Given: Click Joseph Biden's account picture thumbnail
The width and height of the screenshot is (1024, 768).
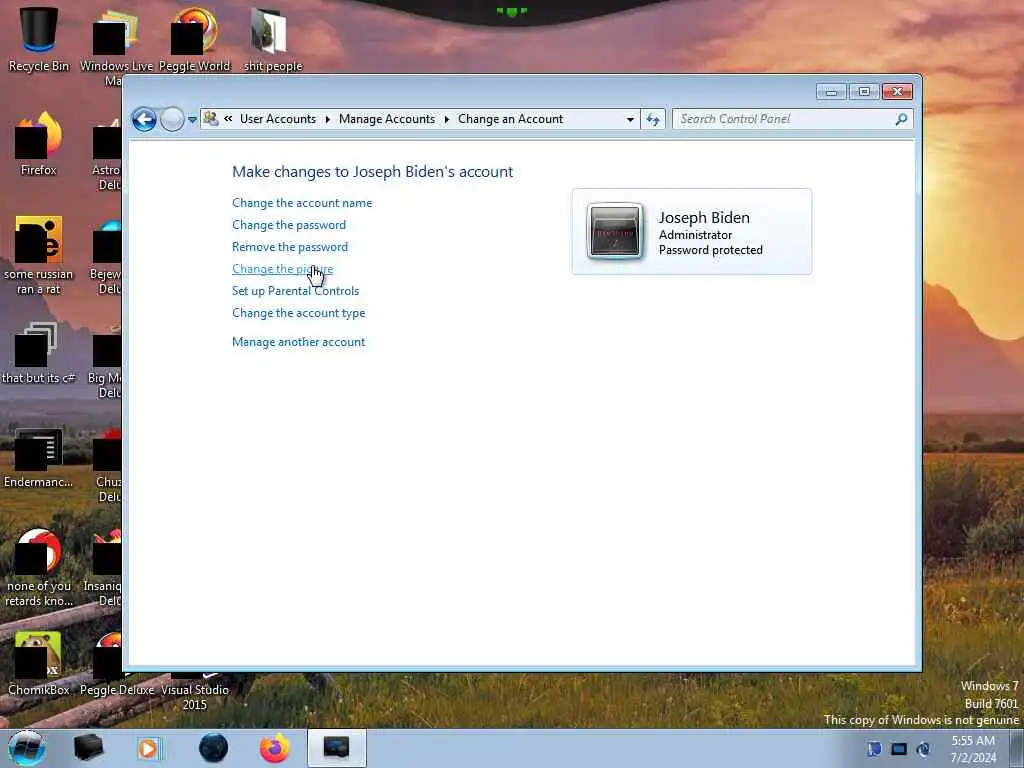Looking at the screenshot, I should click(615, 232).
